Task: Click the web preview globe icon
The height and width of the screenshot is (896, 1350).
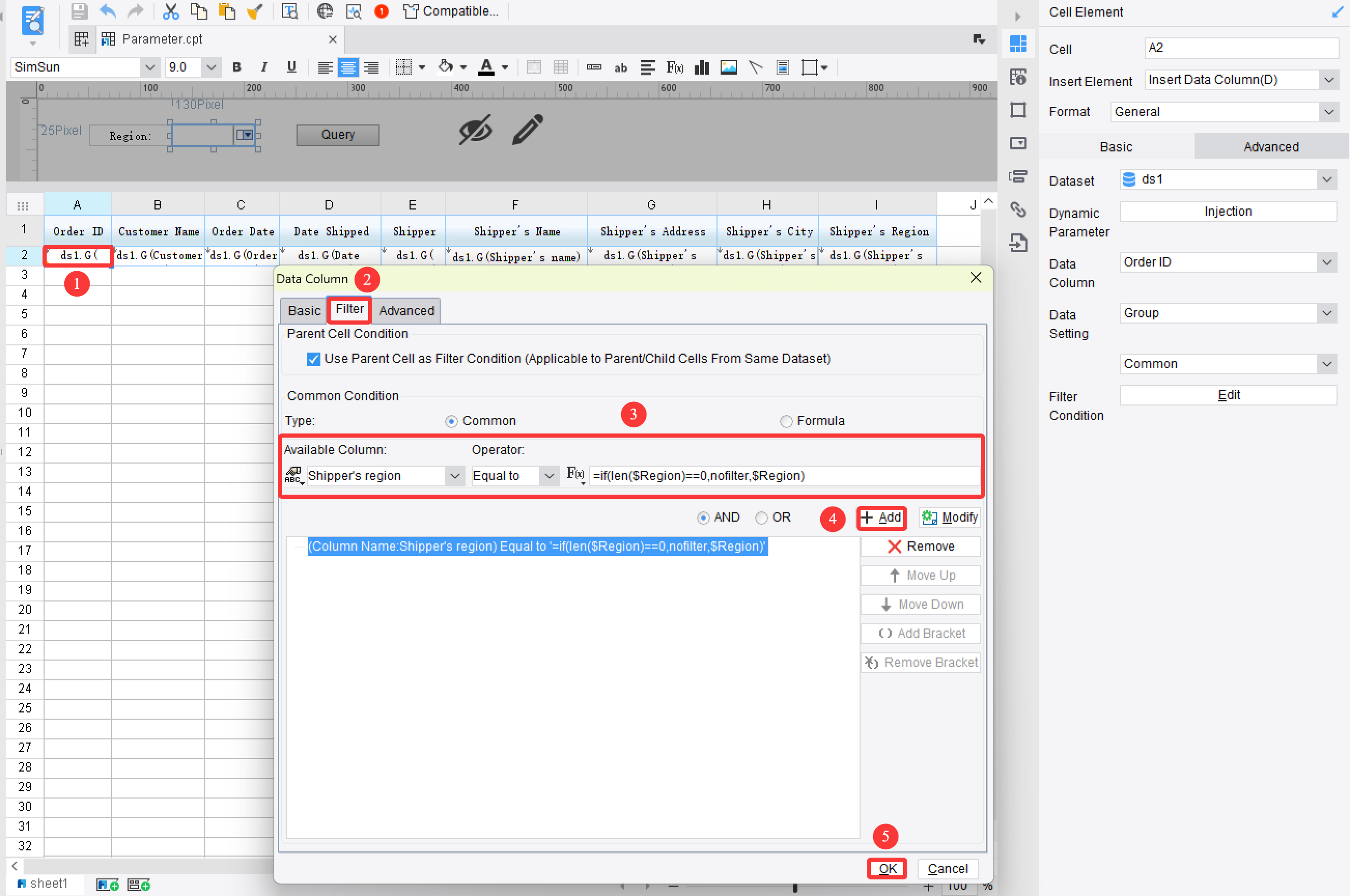Action: coord(325,11)
